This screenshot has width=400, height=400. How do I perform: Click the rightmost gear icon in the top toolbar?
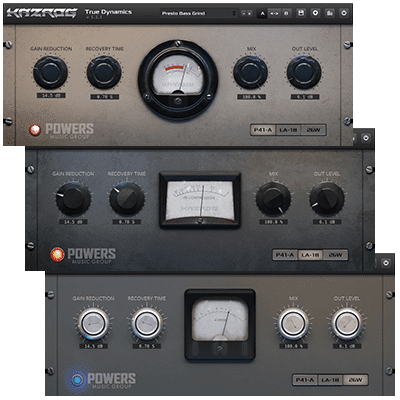(344, 13)
